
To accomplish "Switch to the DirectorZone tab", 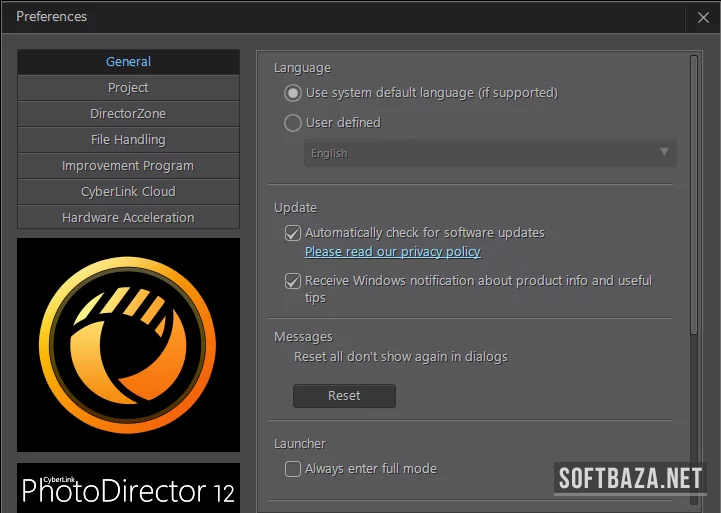I will click(128, 114).
